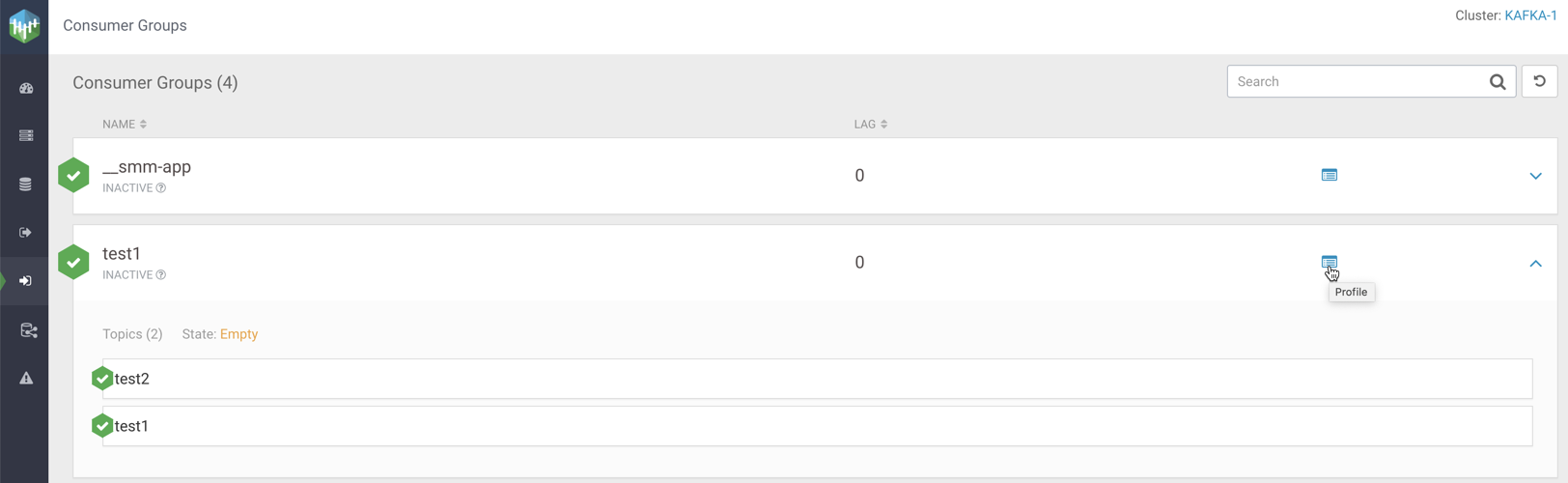Open the Brokers page from sidebar
This screenshot has width=1568, height=483.
pos(26,136)
